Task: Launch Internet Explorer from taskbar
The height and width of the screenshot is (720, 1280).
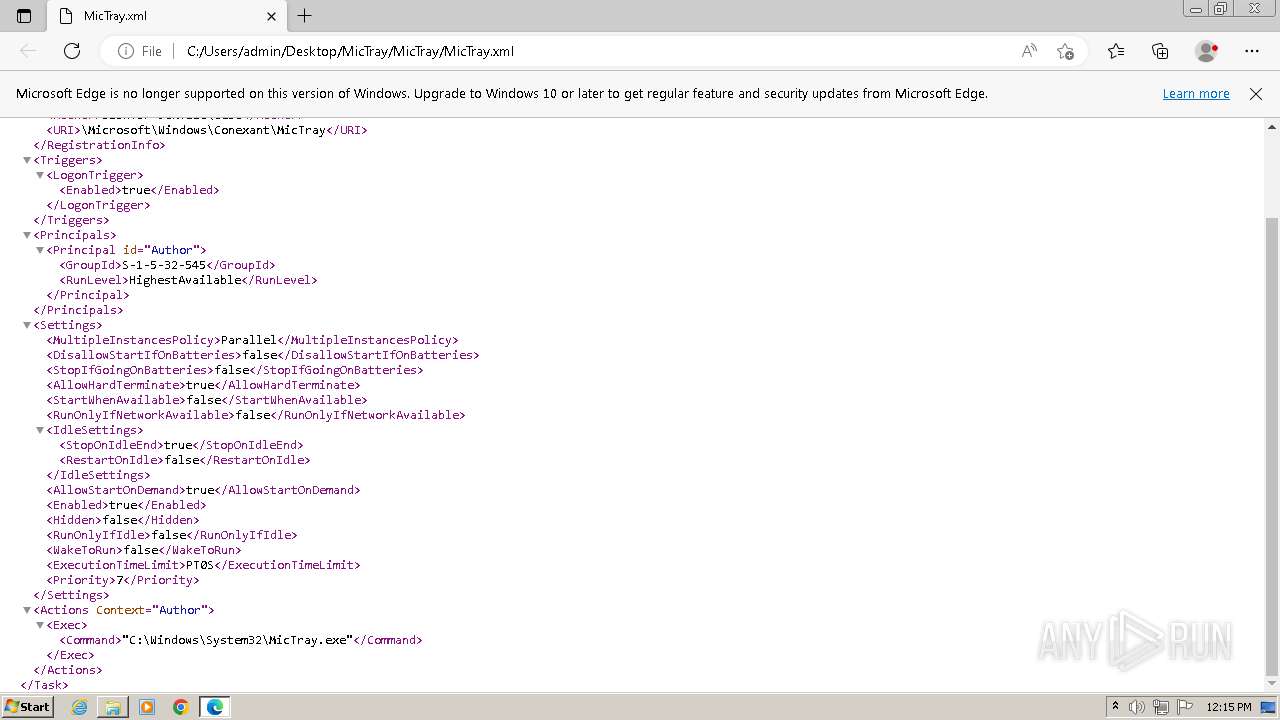Action: coord(79,707)
